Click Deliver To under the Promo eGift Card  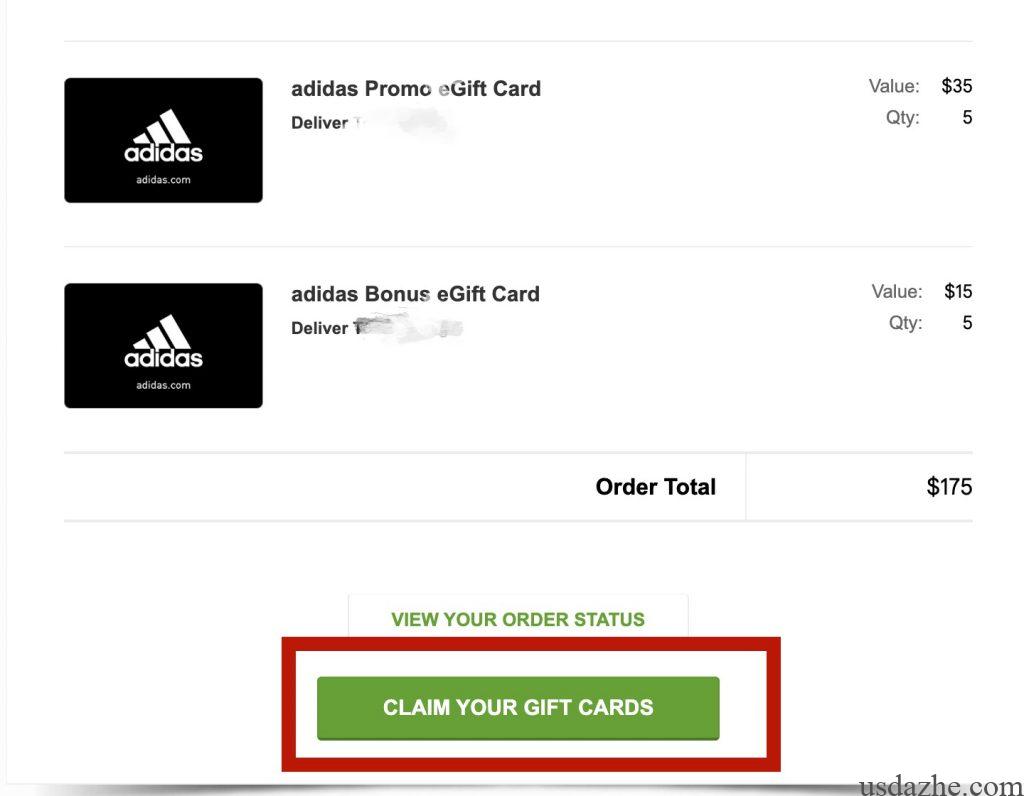pyautogui.click(x=320, y=123)
